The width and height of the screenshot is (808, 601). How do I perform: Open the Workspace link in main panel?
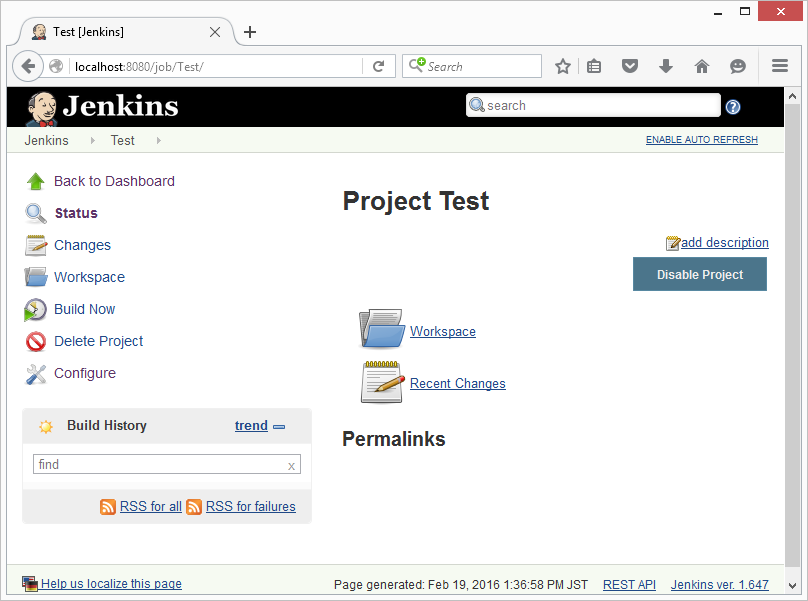443,331
